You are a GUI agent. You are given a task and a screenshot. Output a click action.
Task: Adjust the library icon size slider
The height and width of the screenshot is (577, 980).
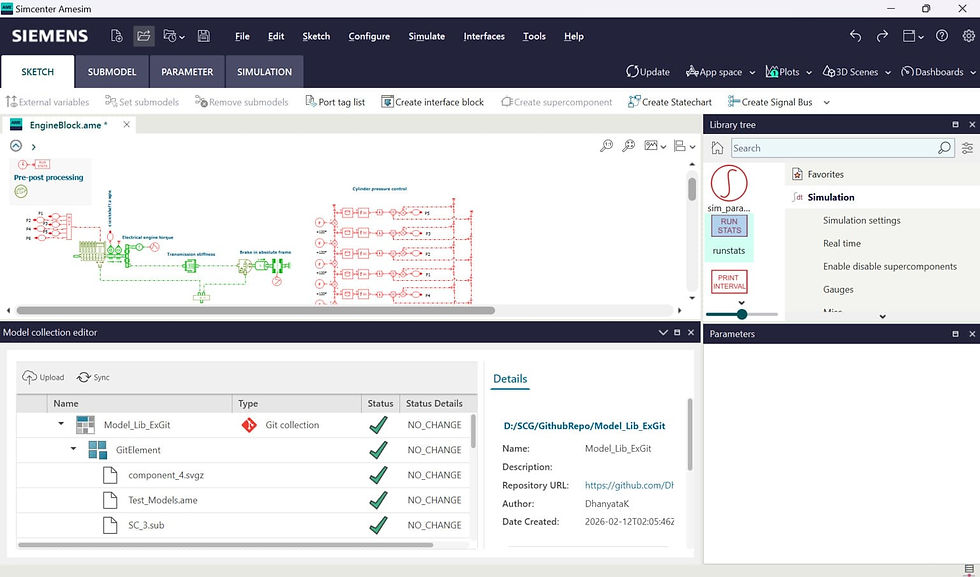point(742,314)
